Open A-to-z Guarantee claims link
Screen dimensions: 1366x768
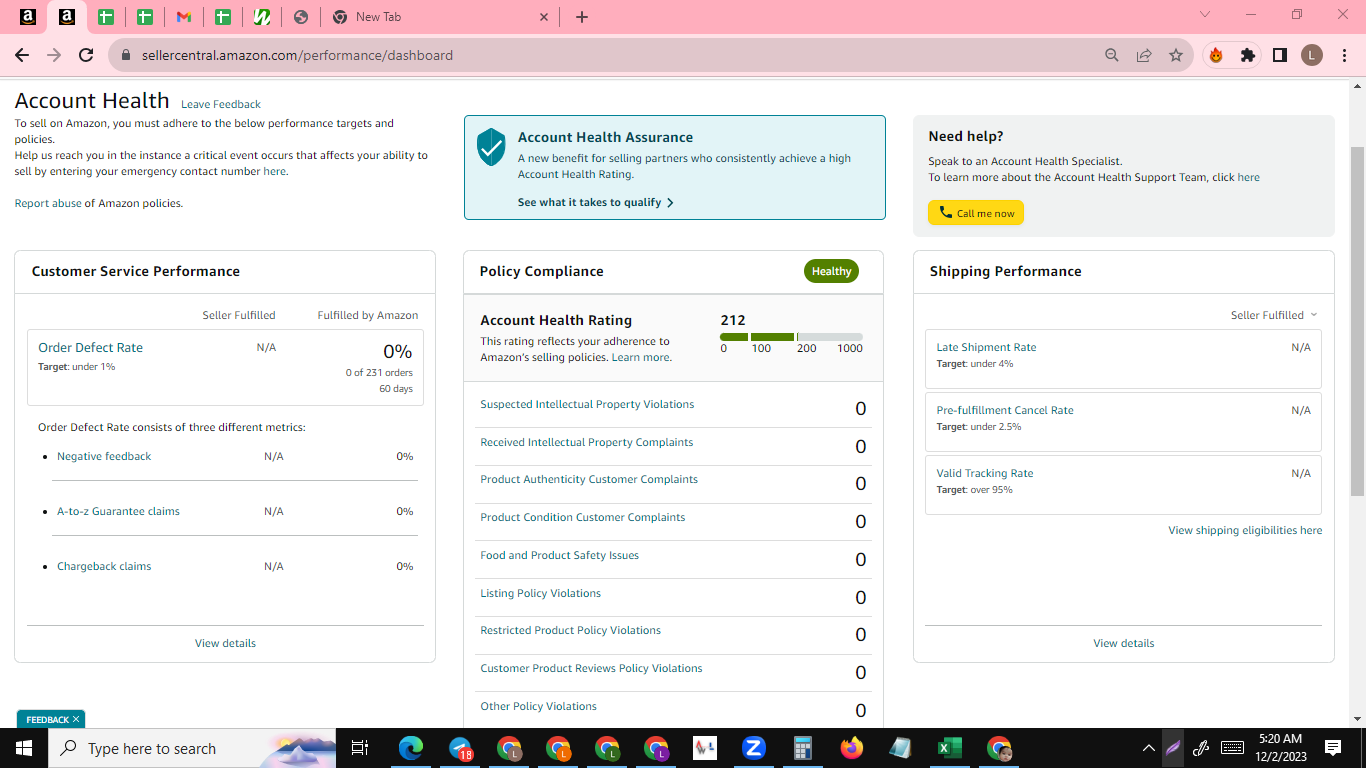click(x=118, y=511)
